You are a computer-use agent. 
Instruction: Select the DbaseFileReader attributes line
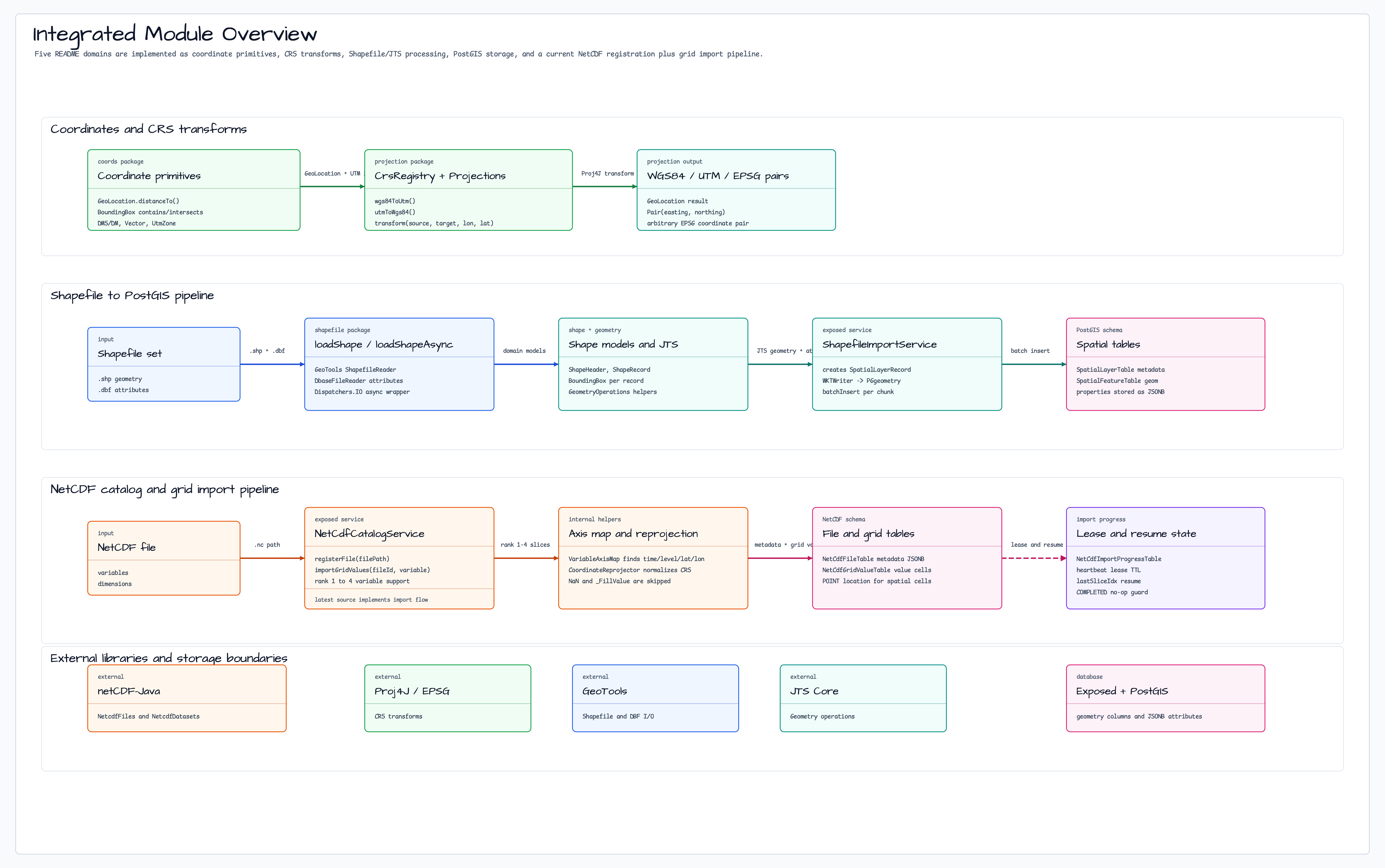[x=359, y=381]
